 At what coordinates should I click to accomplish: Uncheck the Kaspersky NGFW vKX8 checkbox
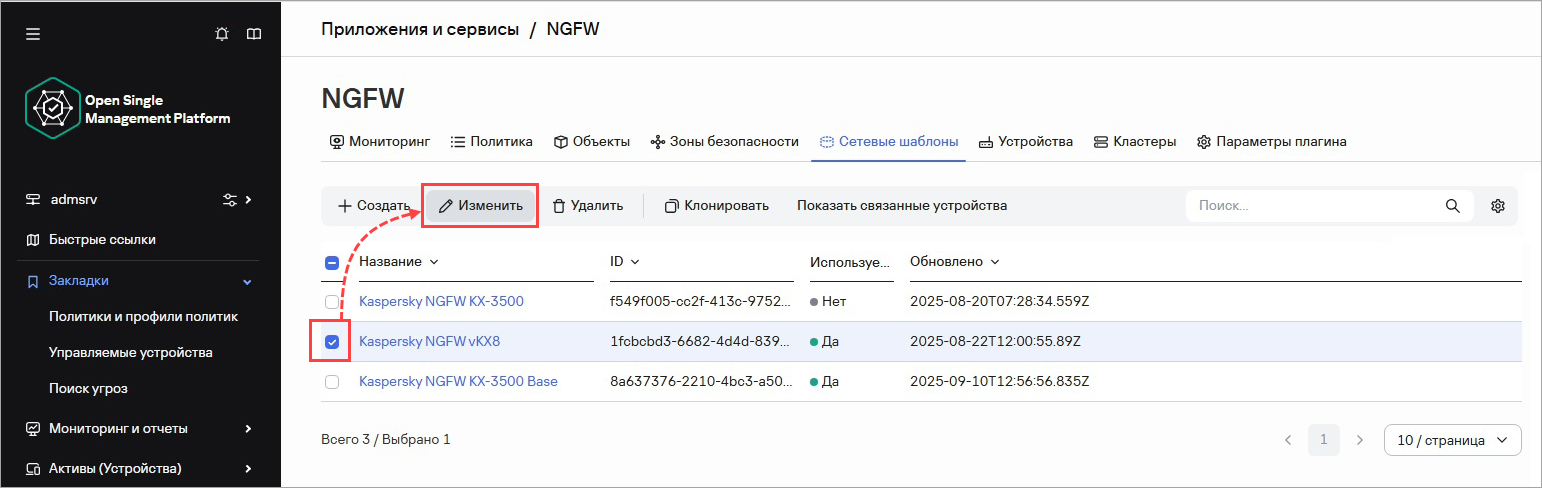tap(333, 342)
